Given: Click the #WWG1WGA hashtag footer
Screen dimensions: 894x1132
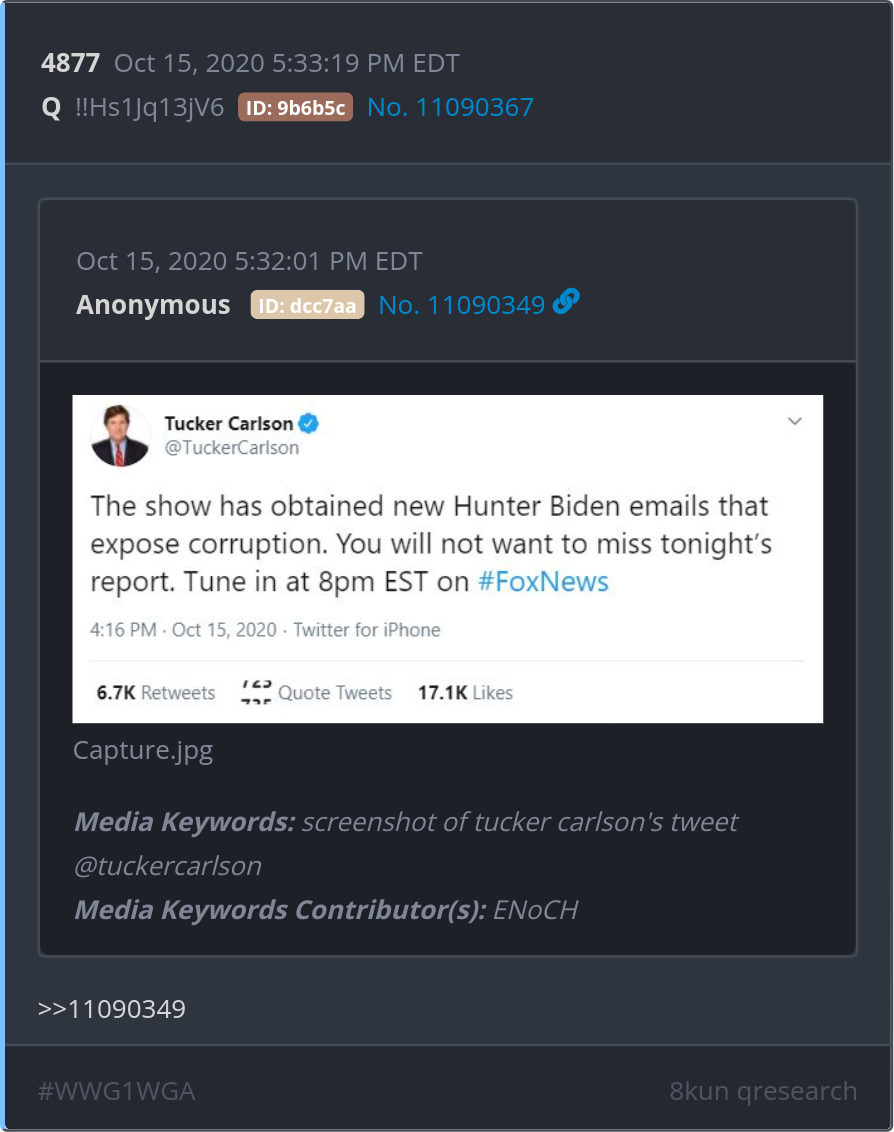Looking at the screenshot, I should (116, 1091).
